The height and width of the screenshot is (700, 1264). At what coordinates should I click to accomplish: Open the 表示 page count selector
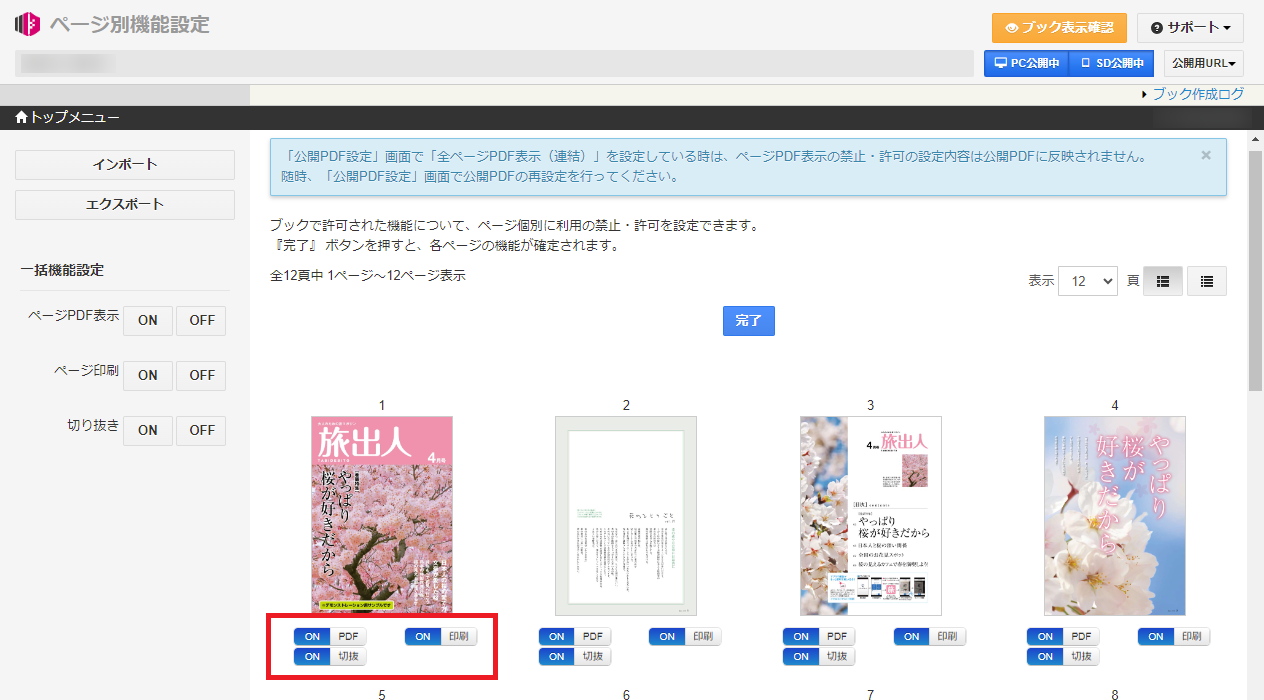pos(1087,281)
